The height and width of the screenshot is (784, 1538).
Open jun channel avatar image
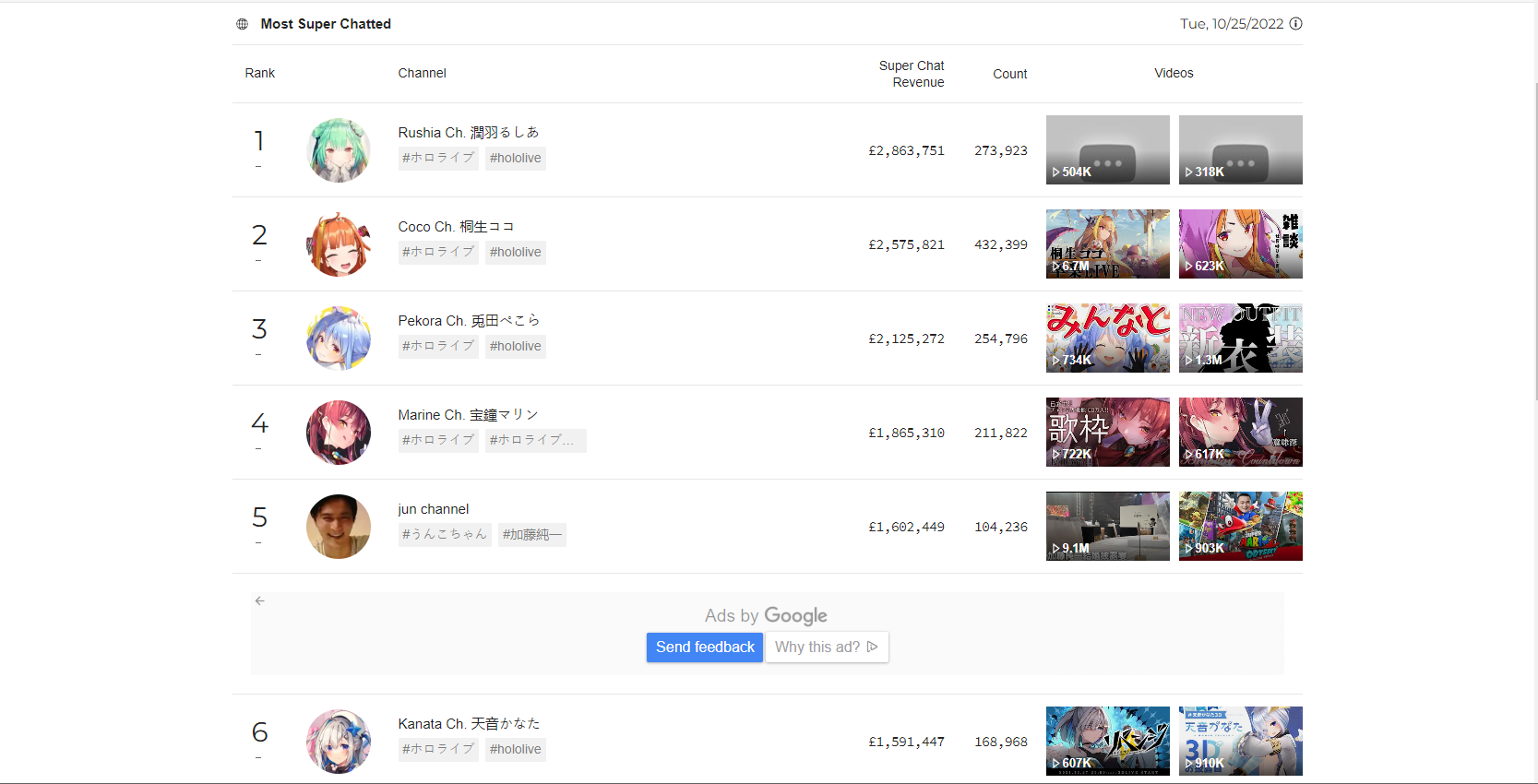[339, 527]
